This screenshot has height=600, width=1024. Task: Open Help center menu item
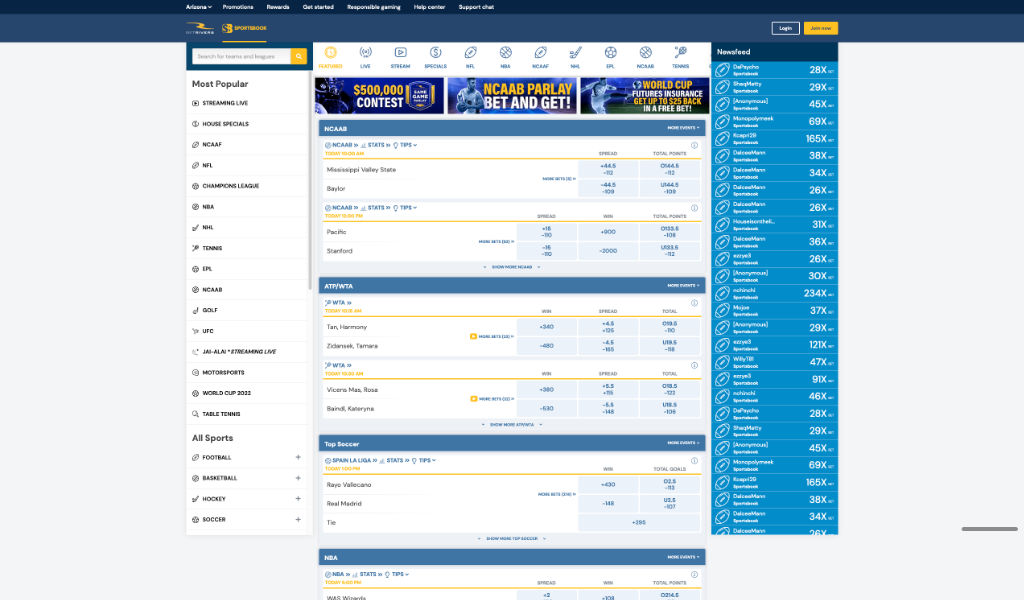[x=429, y=7]
